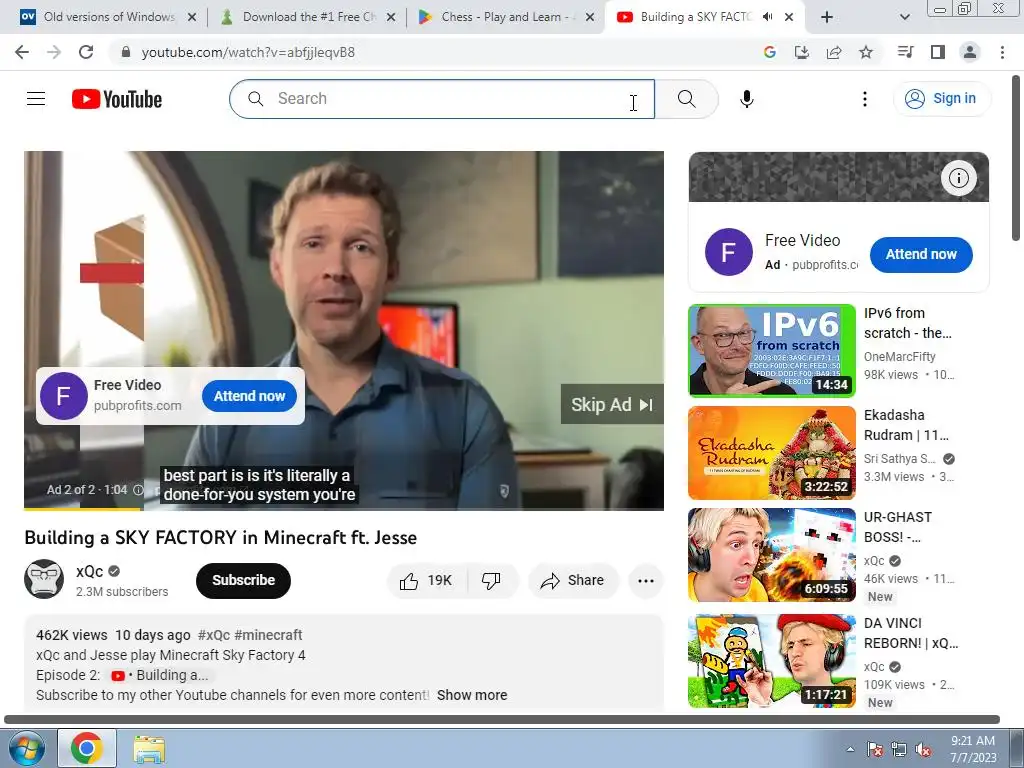
Task: Start voice search with the microphone
Action: point(746,99)
